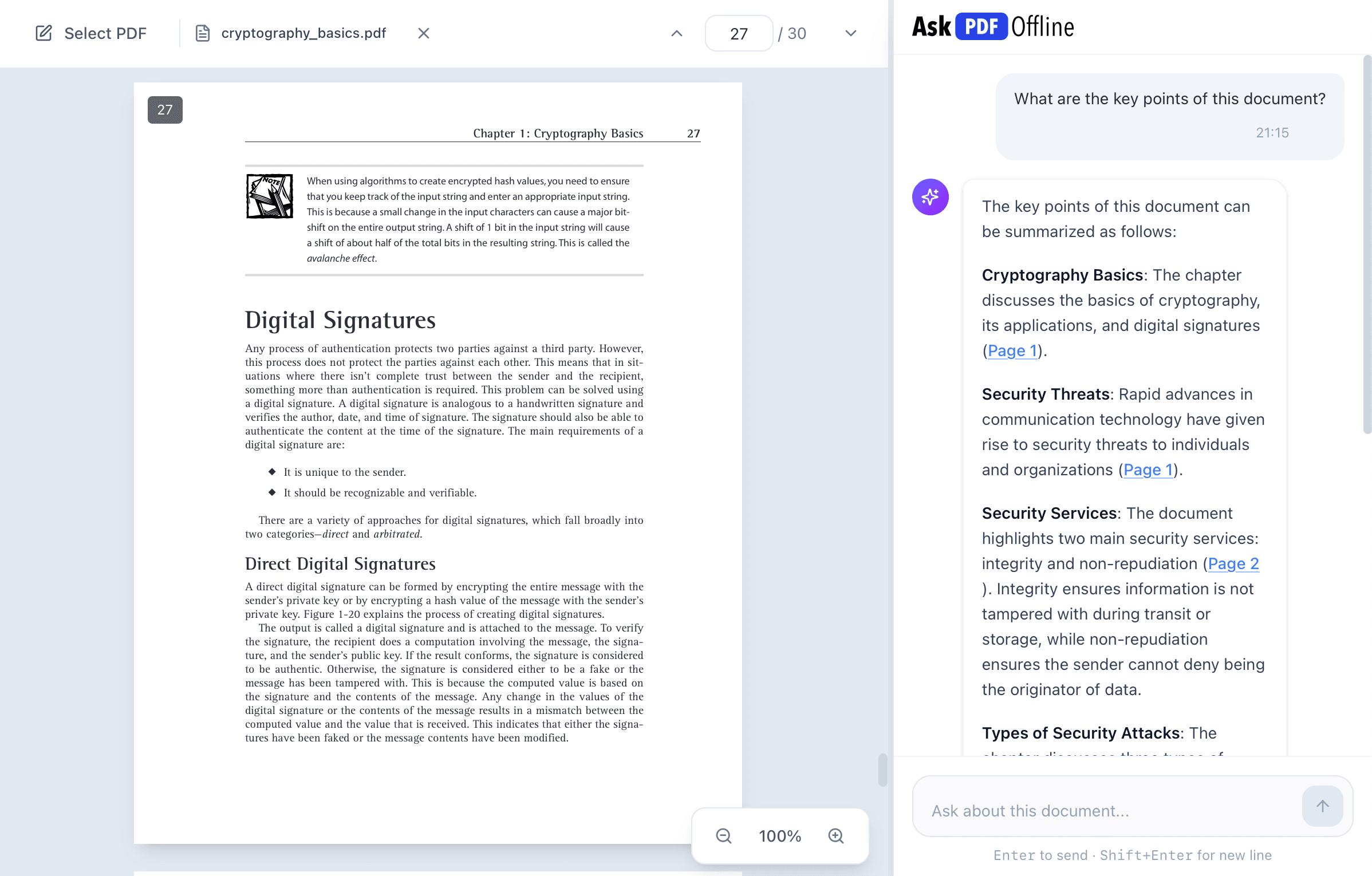The height and width of the screenshot is (876, 1372).
Task: Click the 100% zoom level control
Action: click(x=779, y=836)
